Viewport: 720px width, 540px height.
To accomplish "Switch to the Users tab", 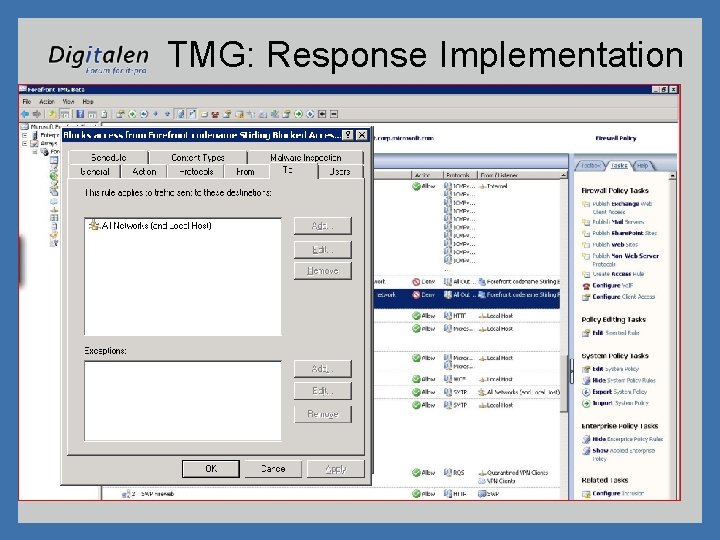I will [x=340, y=172].
